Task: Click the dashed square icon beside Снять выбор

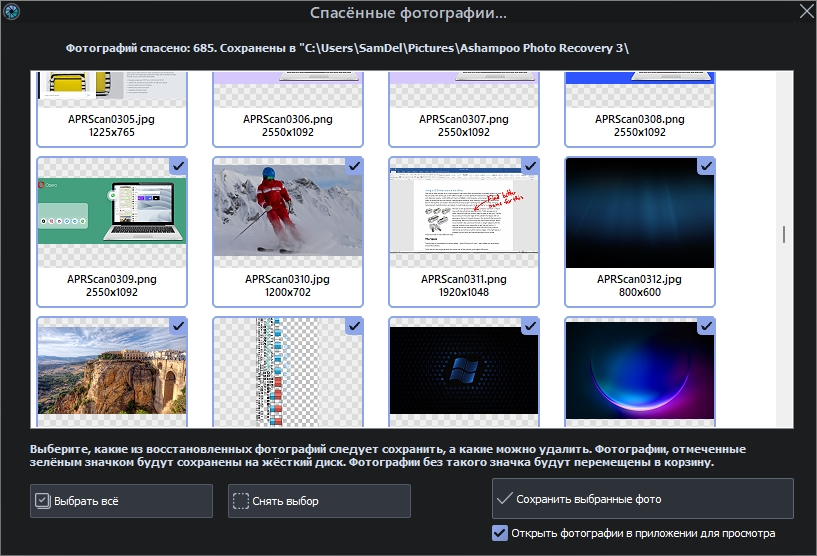Action: [x=240, y=501]
